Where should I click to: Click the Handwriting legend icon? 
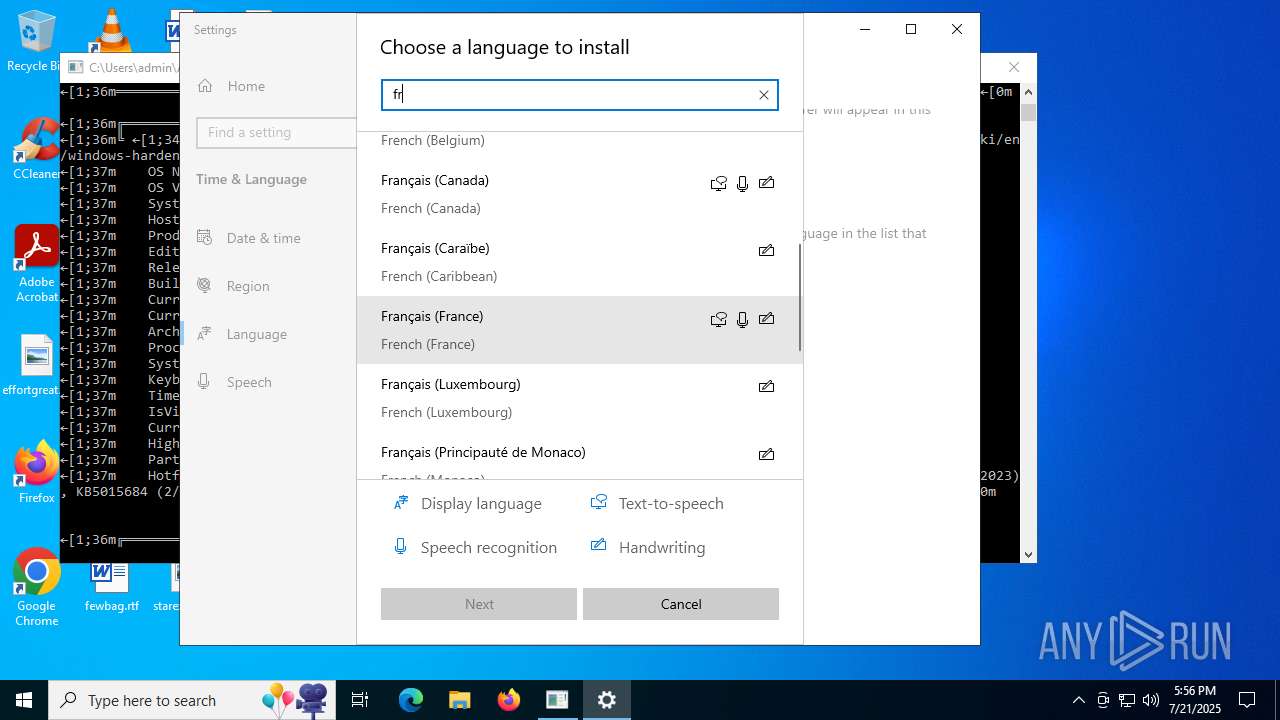[x=598, y=546]
